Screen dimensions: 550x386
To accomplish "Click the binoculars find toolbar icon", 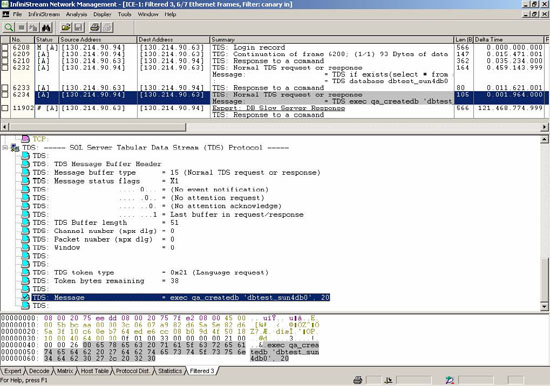I will 46,27.
